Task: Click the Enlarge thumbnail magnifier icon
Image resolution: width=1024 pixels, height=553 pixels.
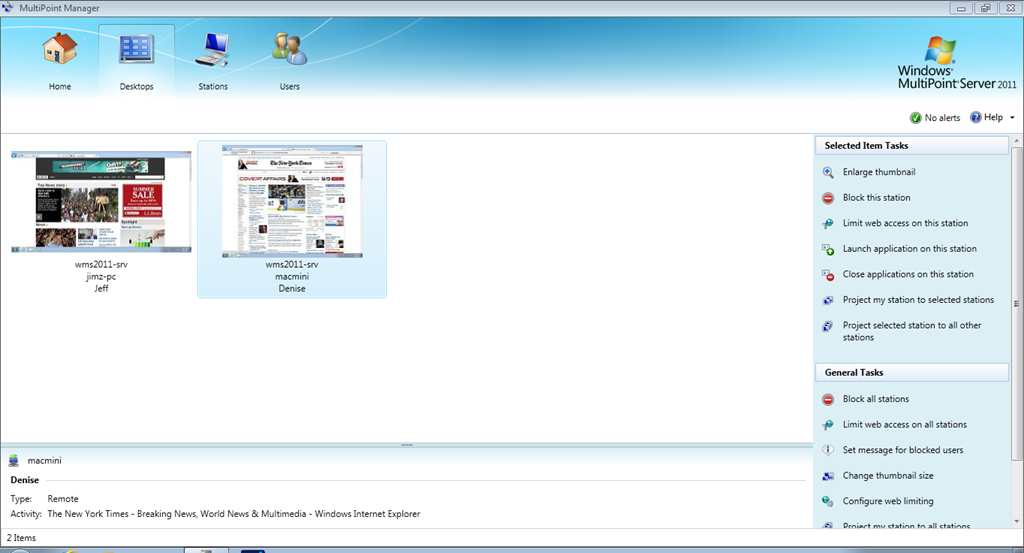Action: tap(828, 172)
